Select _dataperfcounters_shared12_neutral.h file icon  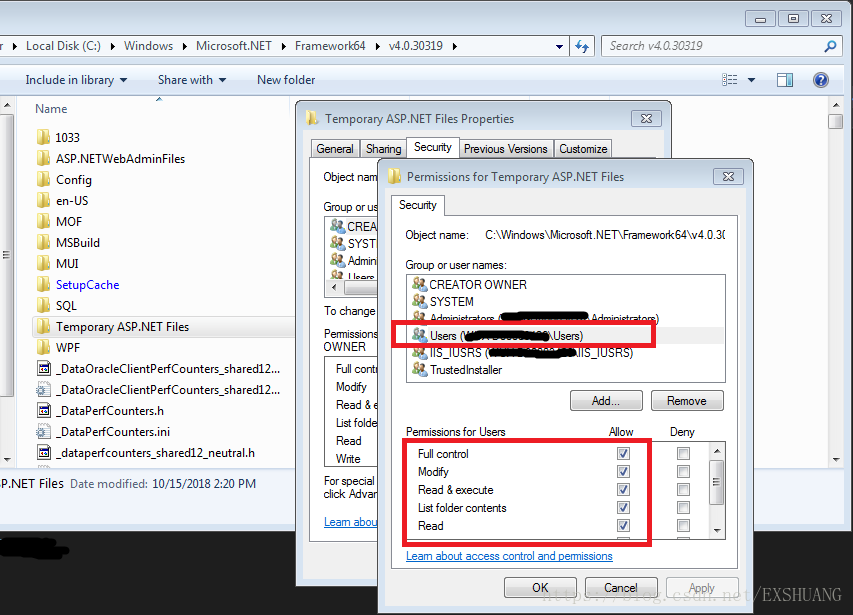tap(44, 452)
